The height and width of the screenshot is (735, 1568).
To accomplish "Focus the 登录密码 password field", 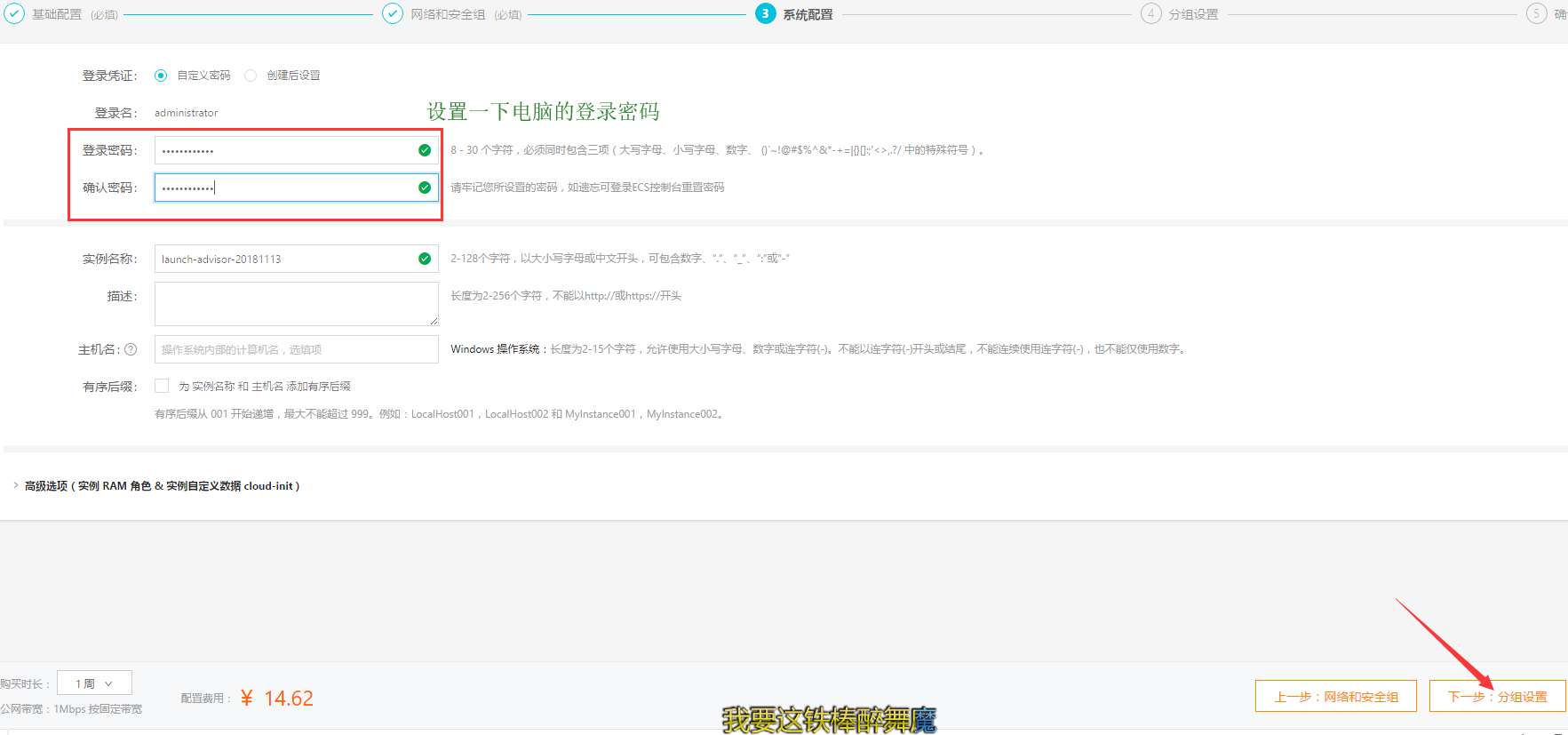I will coord(297,150).
